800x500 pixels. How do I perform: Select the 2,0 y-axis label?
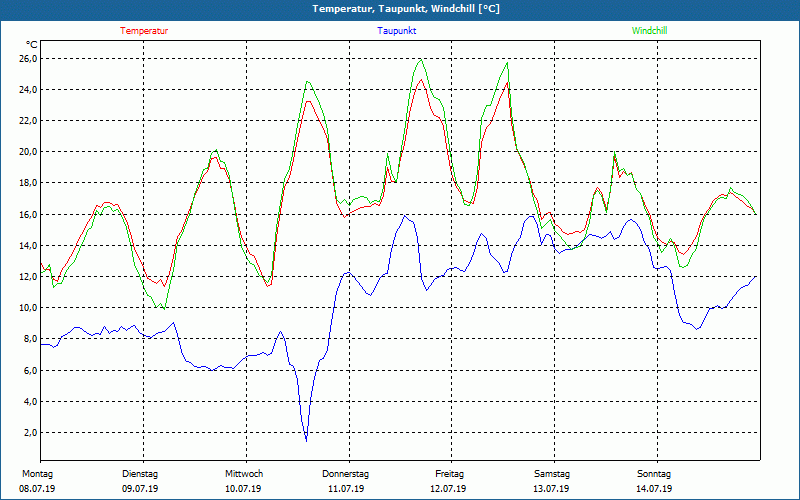[x=30, y=433]
